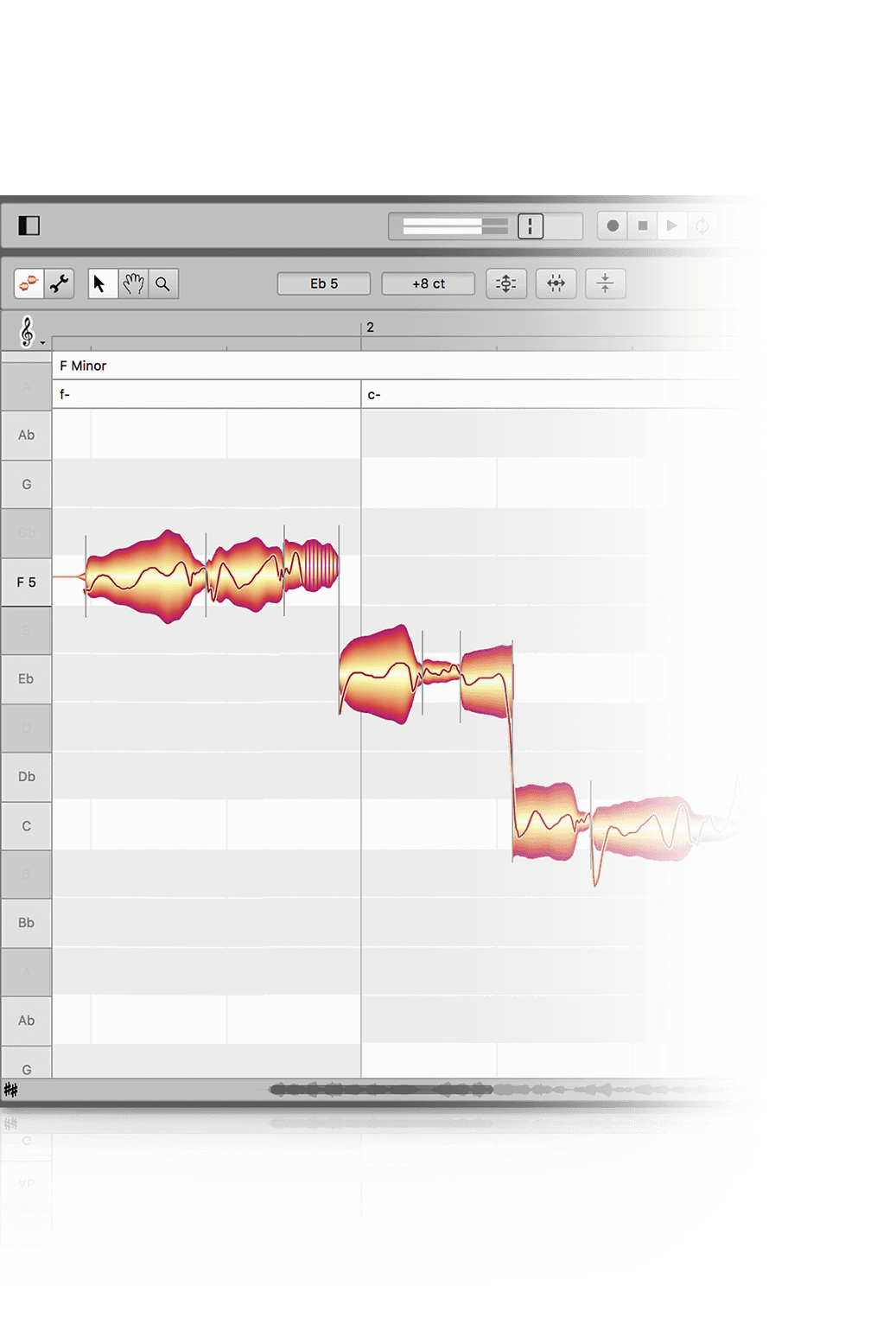Click the +8 ct cents field

click(429, 283)
